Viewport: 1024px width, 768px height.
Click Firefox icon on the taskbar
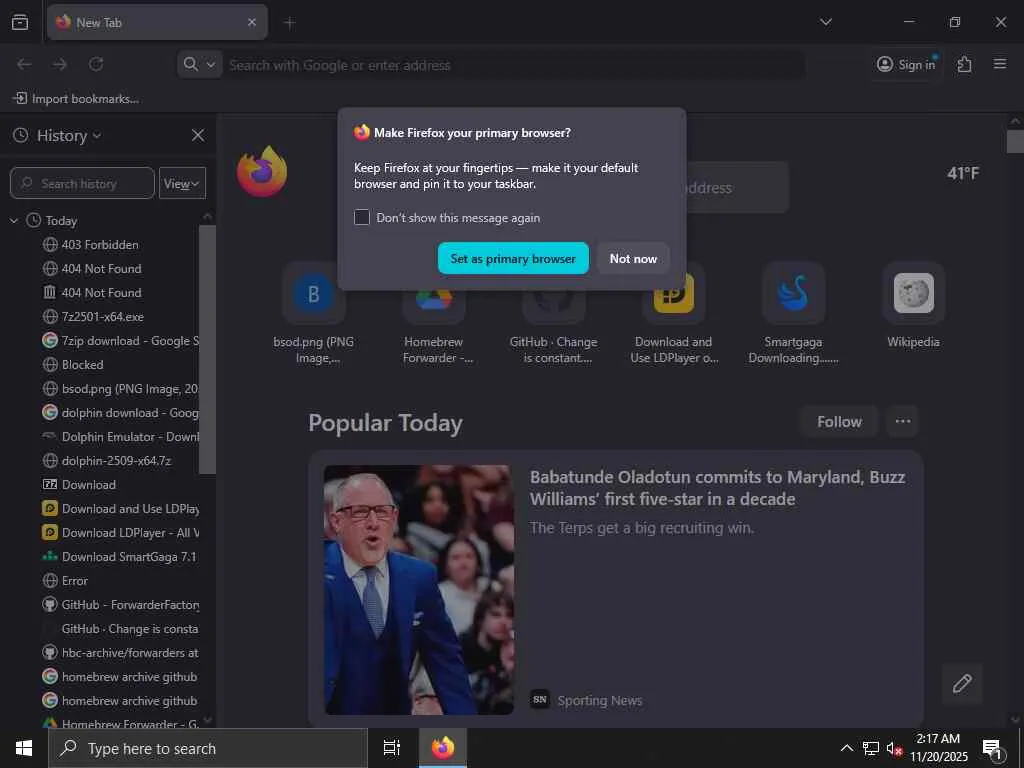tap(443, 748)
